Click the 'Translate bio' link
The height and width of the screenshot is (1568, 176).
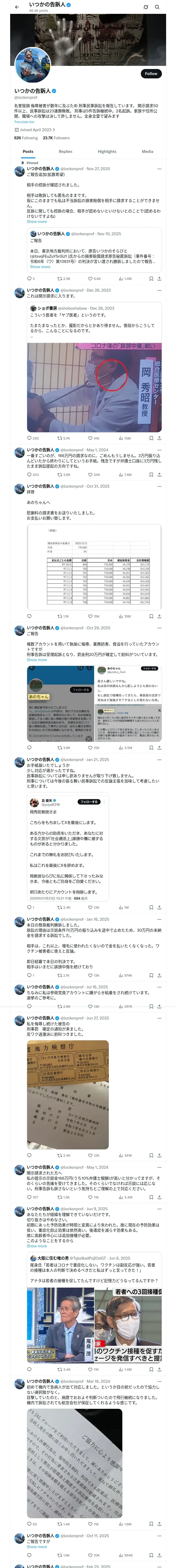24,122
